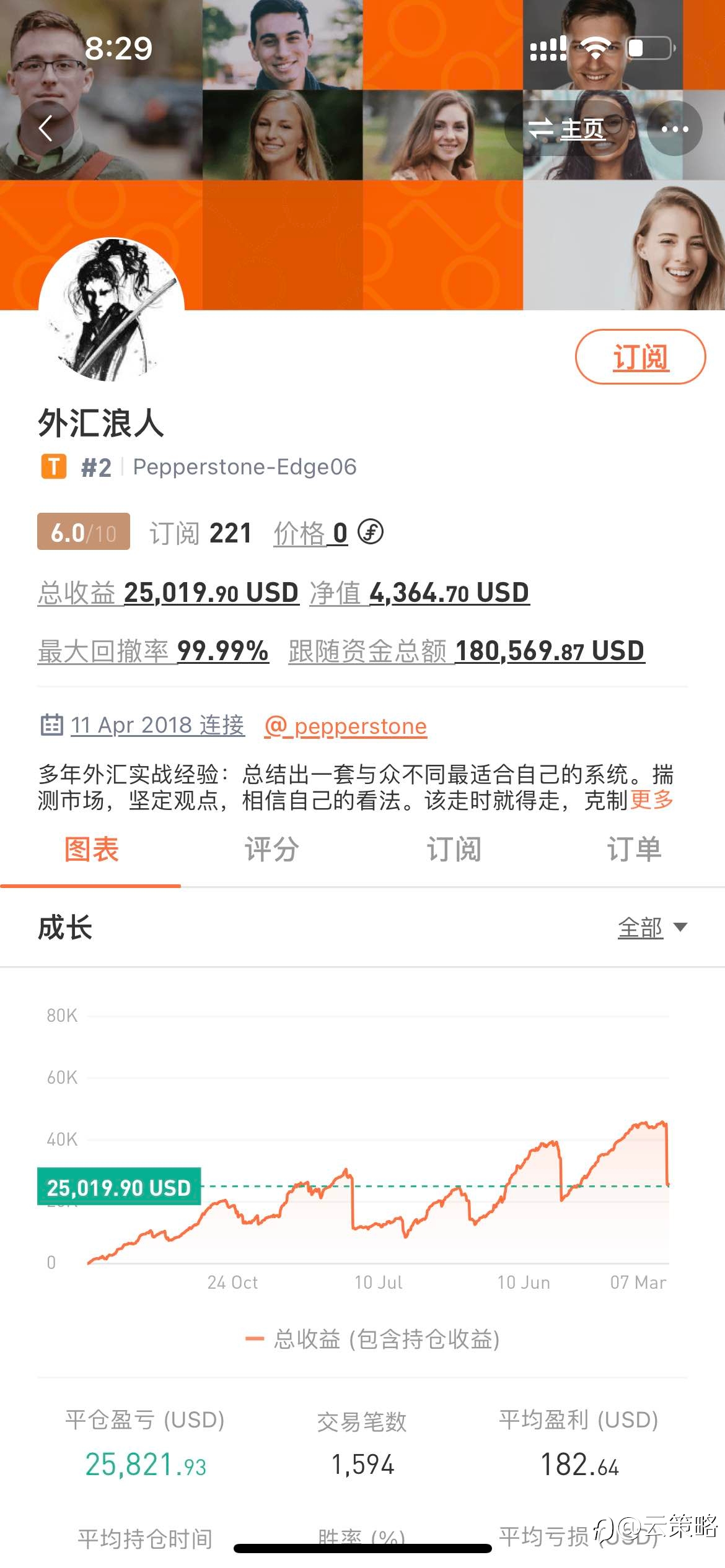Click the 订阅 subscribe button
The height and width of the screenshot is (1568, 725).
coord(641,357)
